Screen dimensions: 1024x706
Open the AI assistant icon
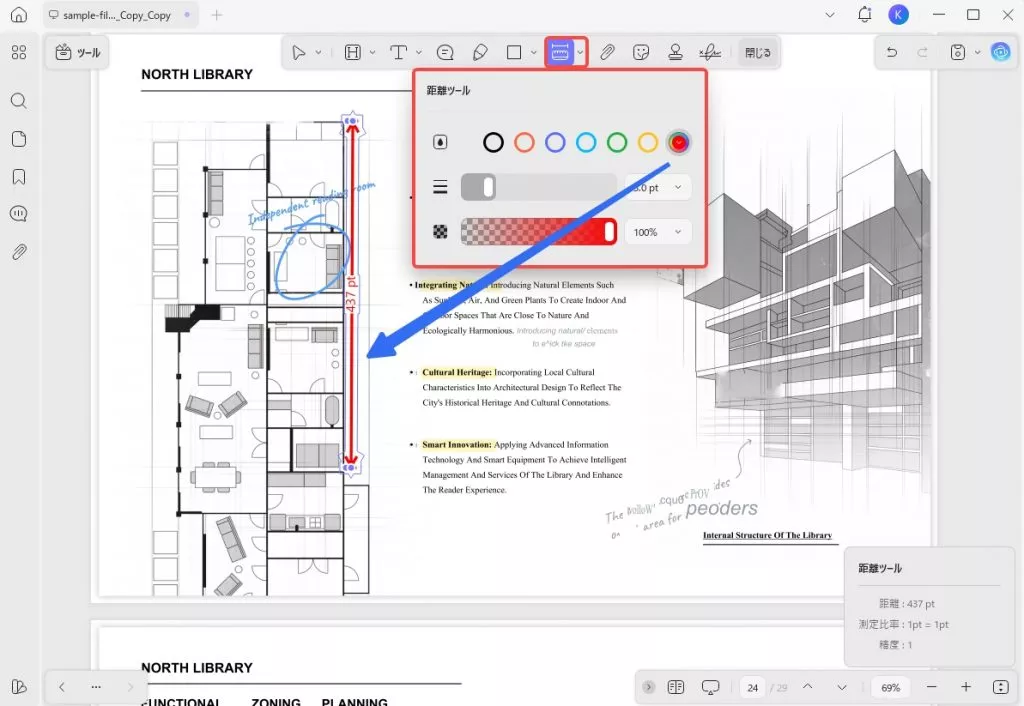[1000, 52]
